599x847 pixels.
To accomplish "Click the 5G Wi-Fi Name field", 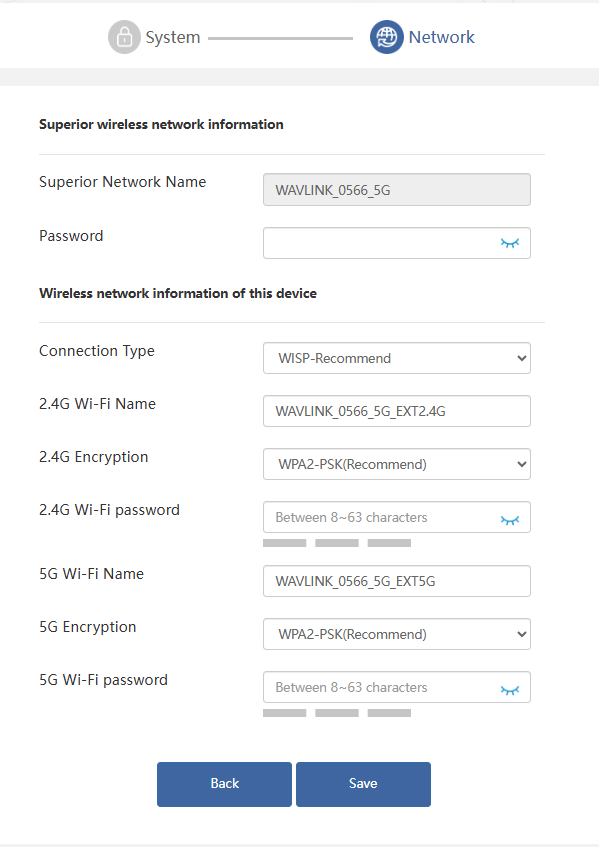I will [x=396, y=581].
